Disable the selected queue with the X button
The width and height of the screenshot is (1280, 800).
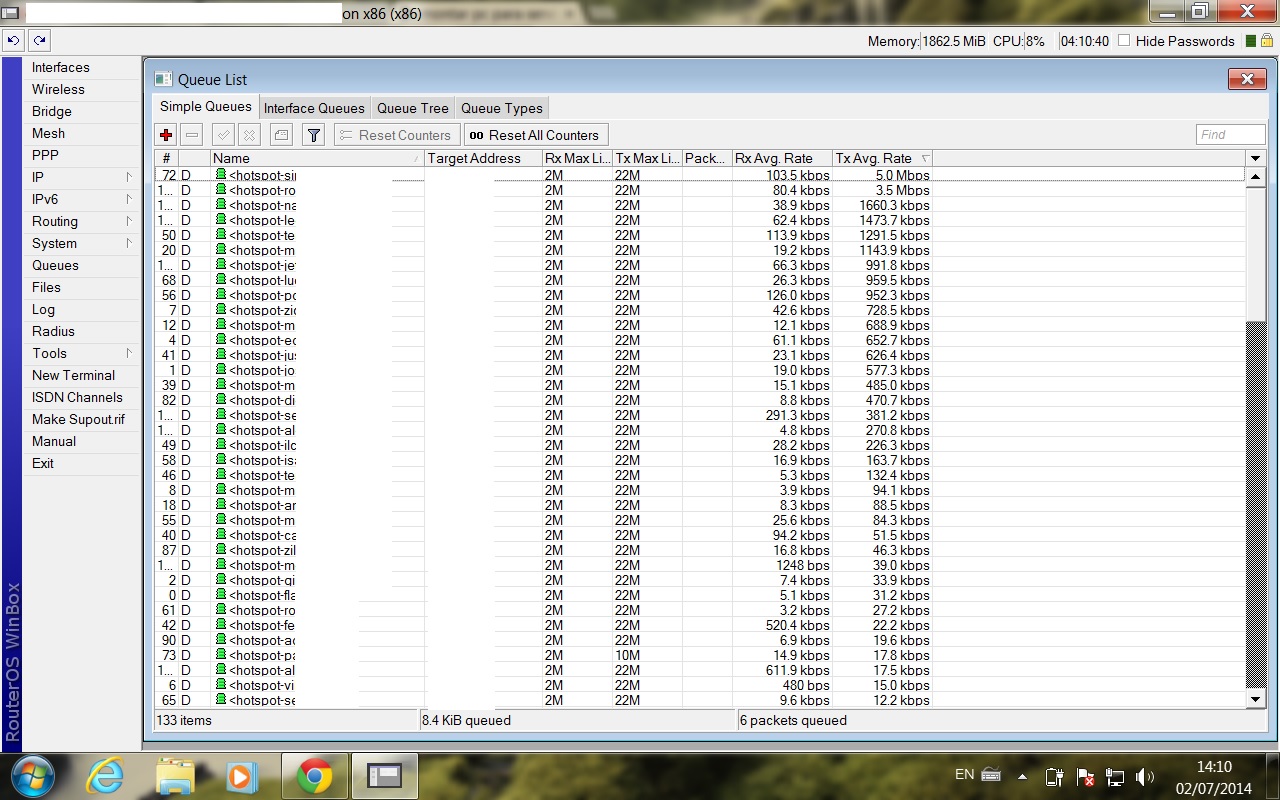[x=249, y=135]
